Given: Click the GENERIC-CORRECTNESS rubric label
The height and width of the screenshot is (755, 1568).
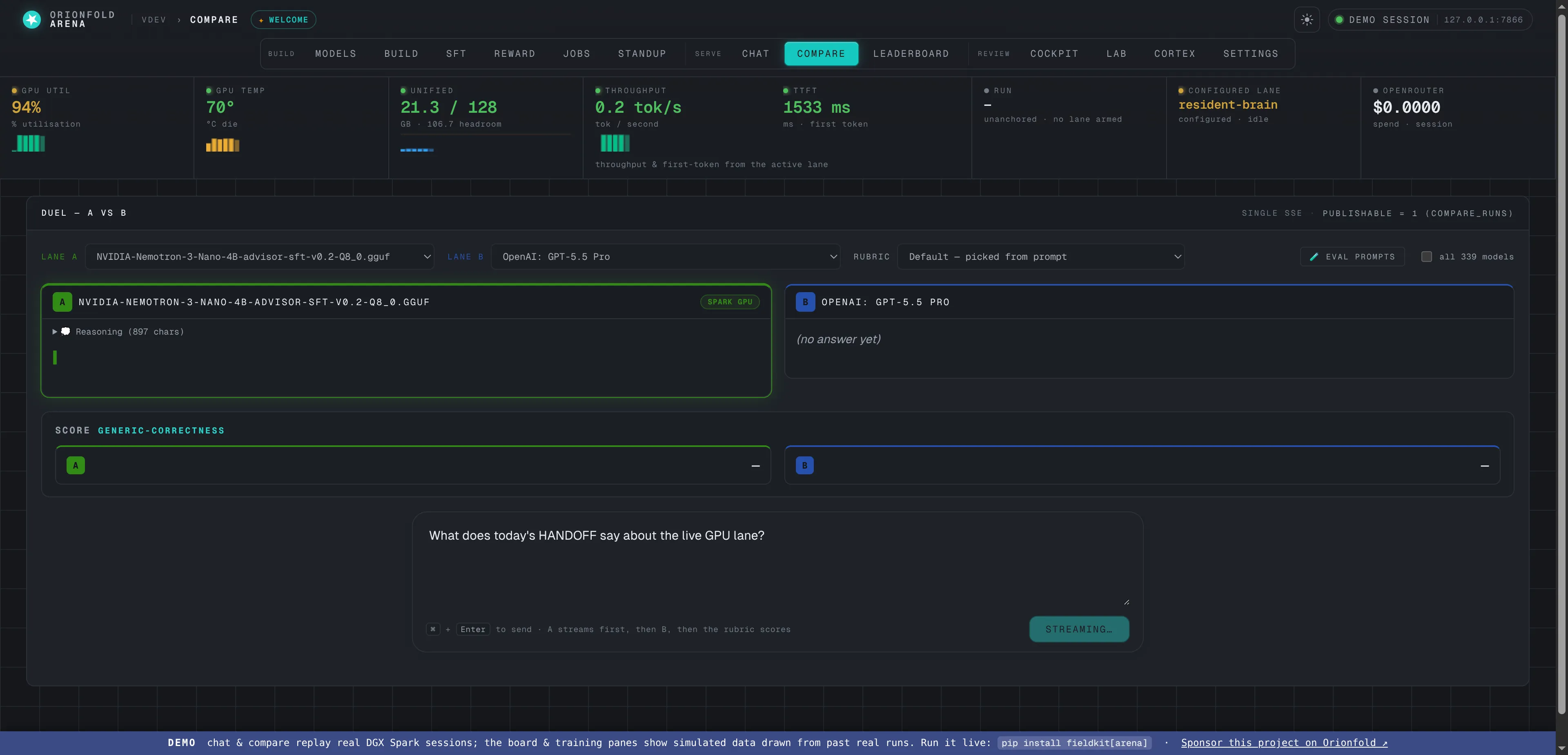Looking at the screenshot, I should [161, 431].
